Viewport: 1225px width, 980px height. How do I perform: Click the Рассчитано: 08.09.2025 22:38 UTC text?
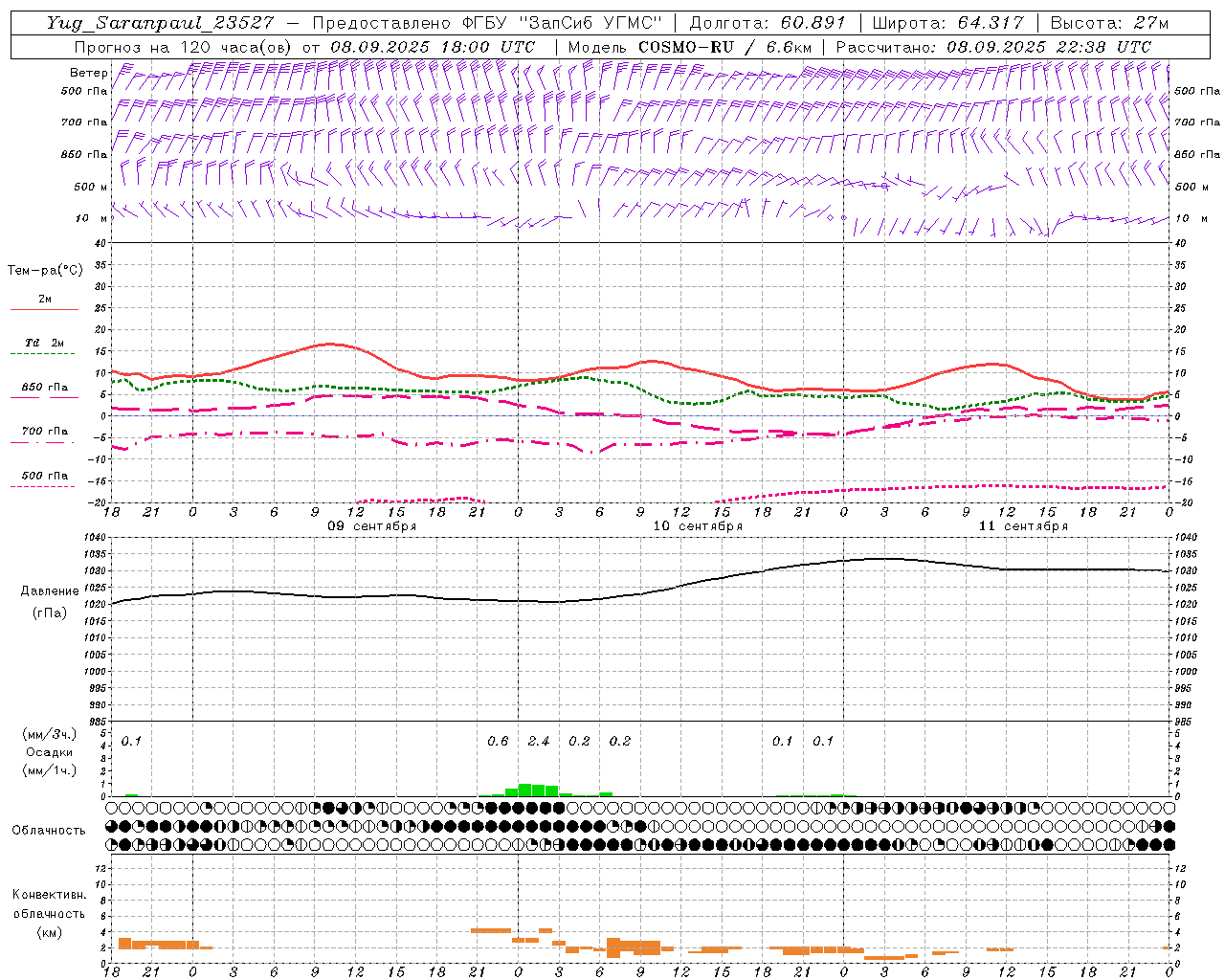point(993,47)
